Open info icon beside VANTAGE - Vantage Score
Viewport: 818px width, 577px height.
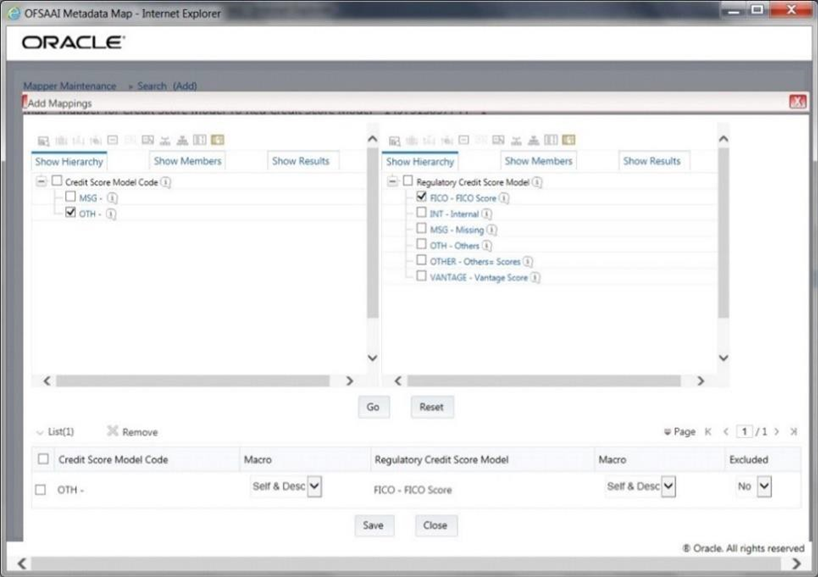[x=535, y=278]
